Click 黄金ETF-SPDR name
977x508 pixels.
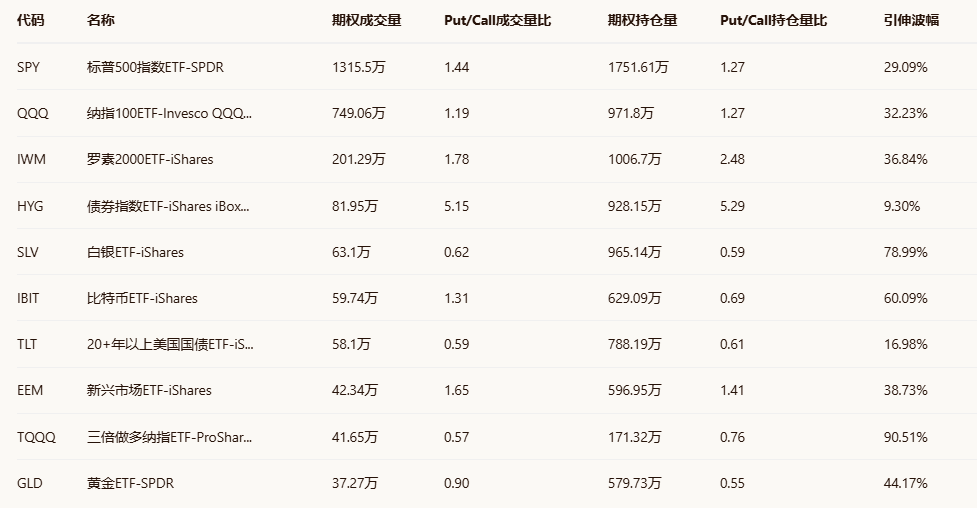click(132, 483)
